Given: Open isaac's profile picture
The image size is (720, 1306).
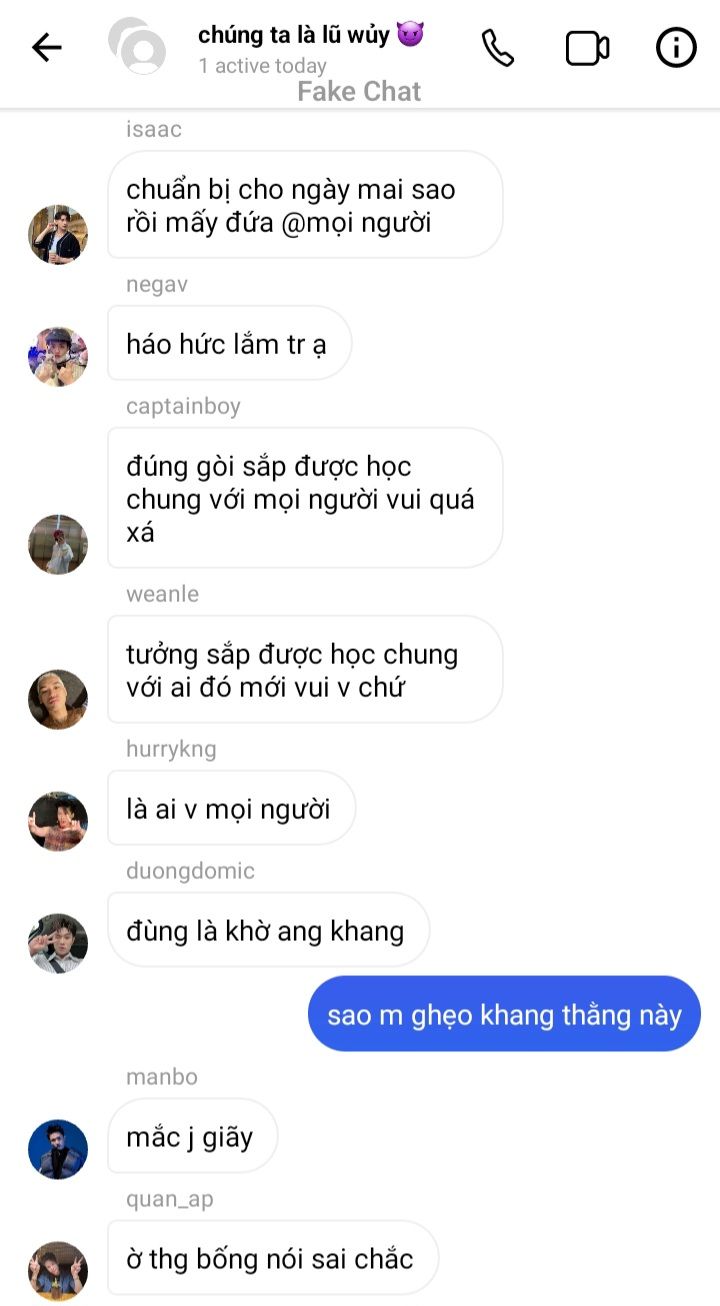Looking at the screenshot, I should point(58,235).
